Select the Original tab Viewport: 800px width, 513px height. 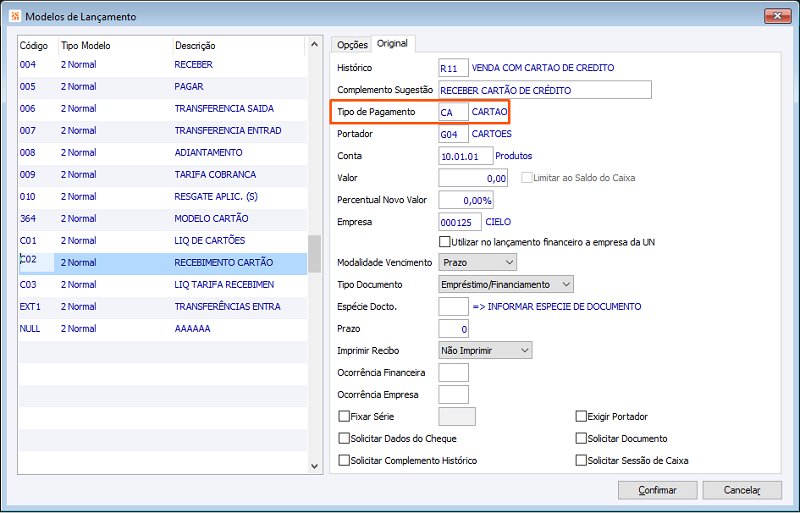pos(392,44)
